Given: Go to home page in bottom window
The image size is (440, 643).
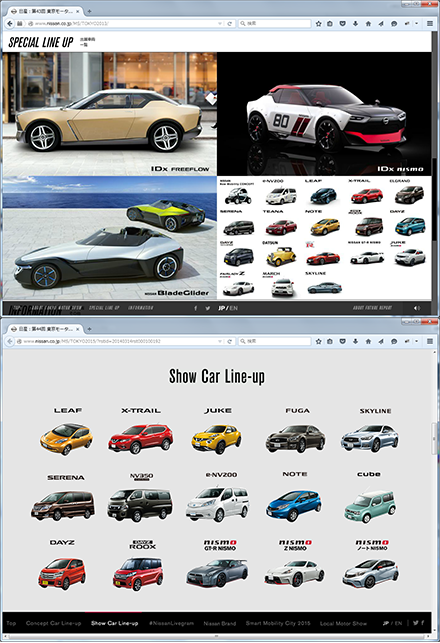Looking at the screenshot, I should pyautogui.click(x=368, y=341).
